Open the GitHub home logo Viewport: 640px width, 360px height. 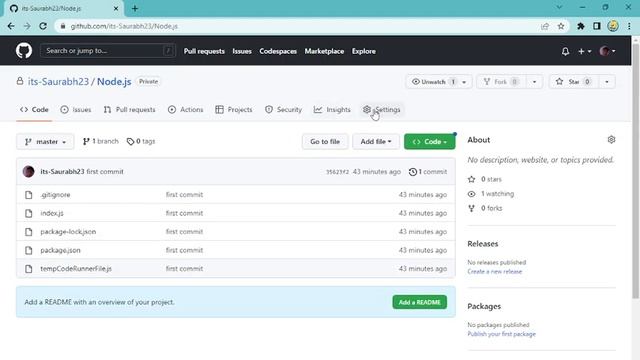pos(24,51)
